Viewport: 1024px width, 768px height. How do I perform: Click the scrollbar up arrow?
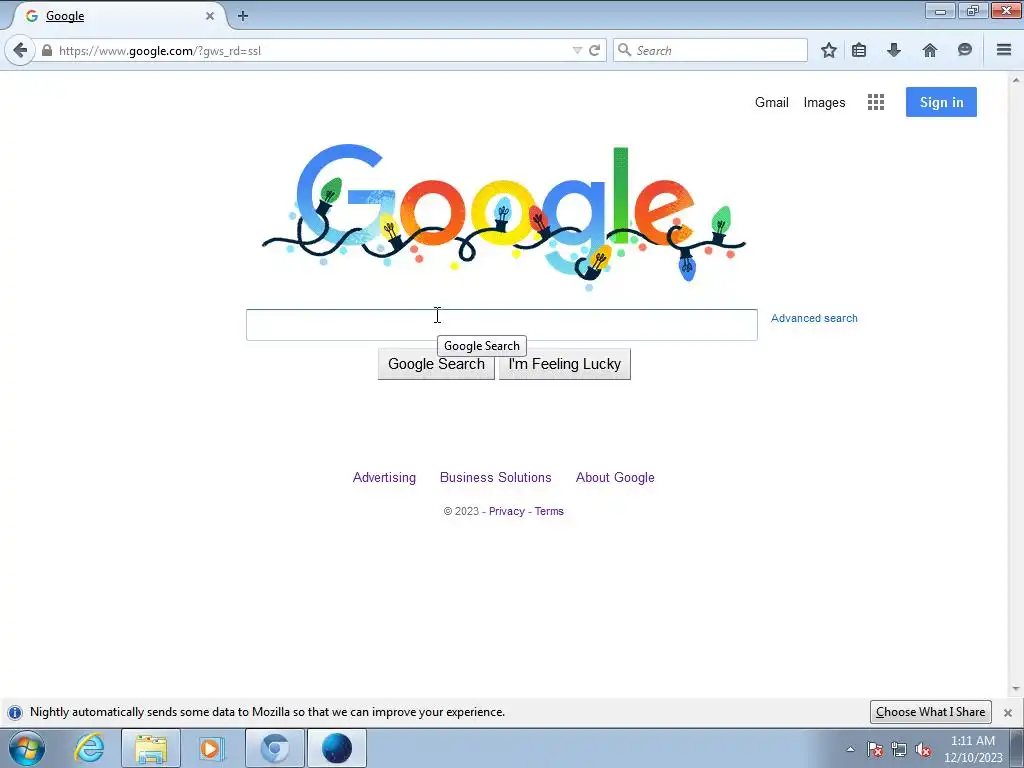pyautogui.click(x=1016, y=80)
